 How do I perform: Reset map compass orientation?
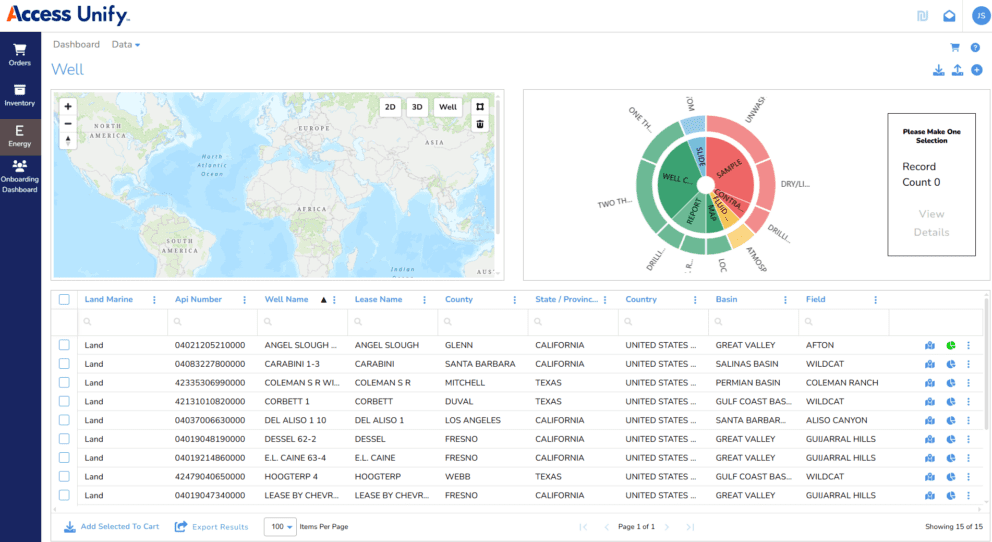click(67, 140)
